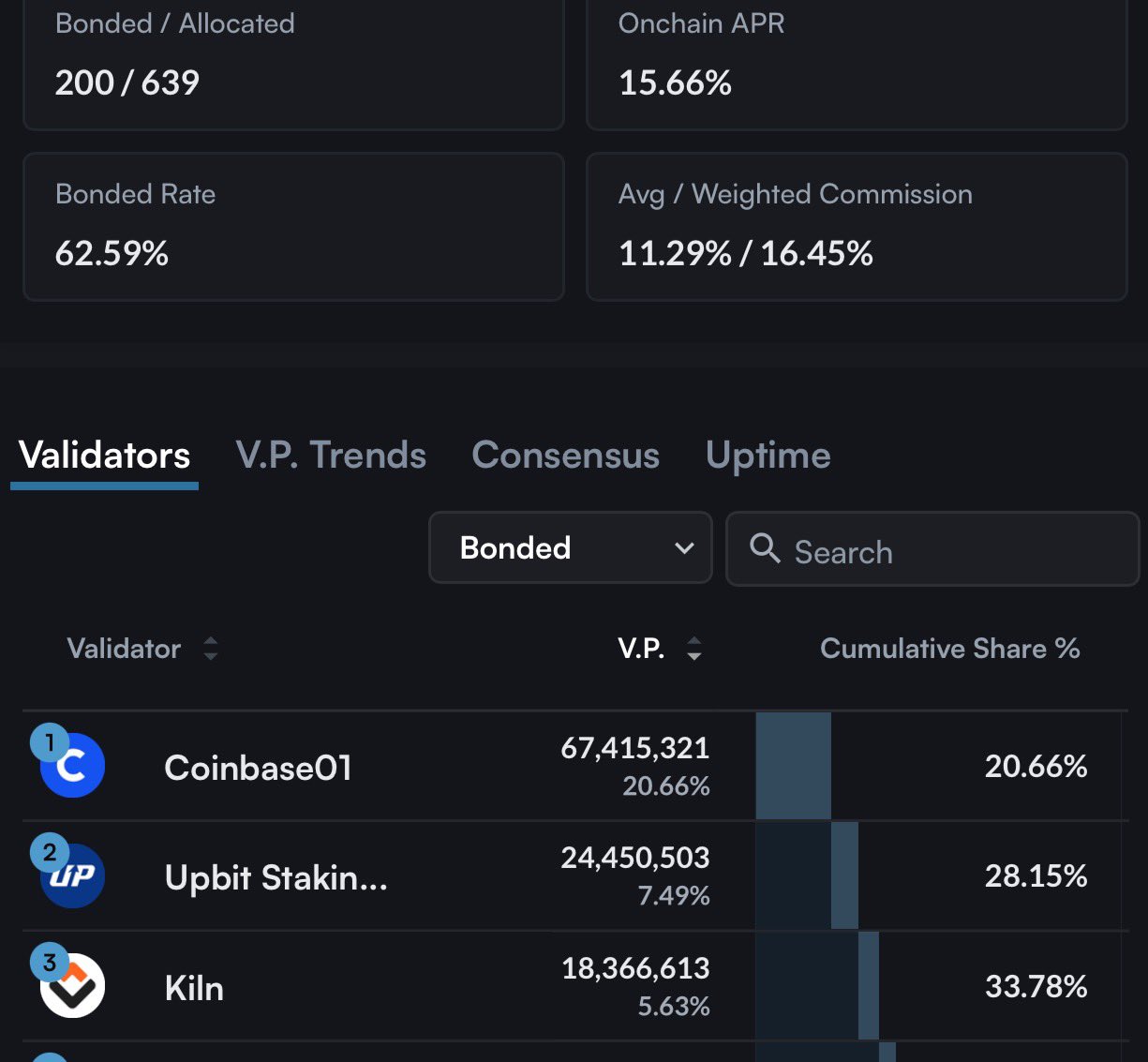Click the Upbit Staking validator logo
1148x1062 pixels.
click(x=72, y=876)
